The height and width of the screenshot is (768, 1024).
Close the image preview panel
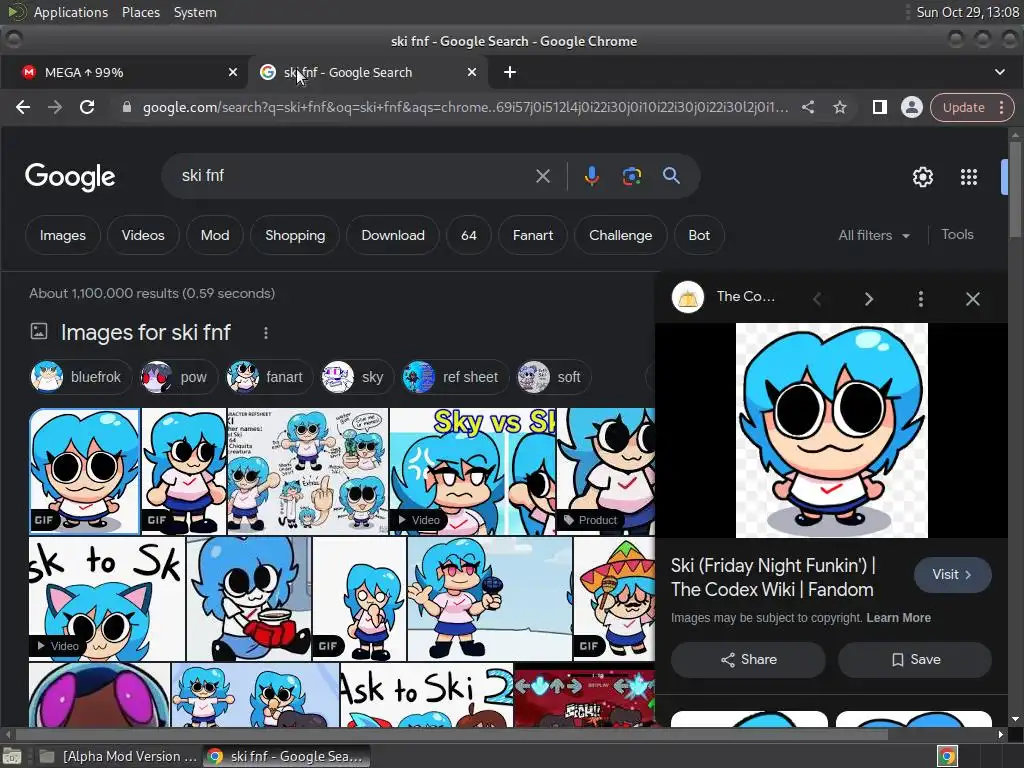[x=973, y=299]
